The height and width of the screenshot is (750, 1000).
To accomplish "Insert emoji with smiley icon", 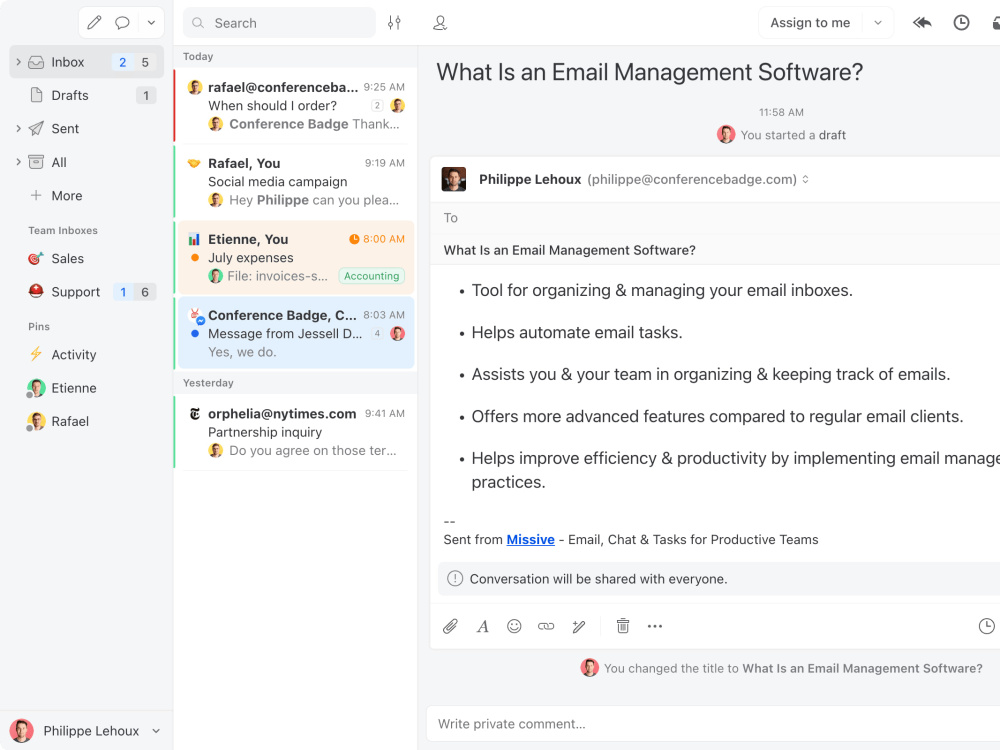I will click(x=514, y=626).
